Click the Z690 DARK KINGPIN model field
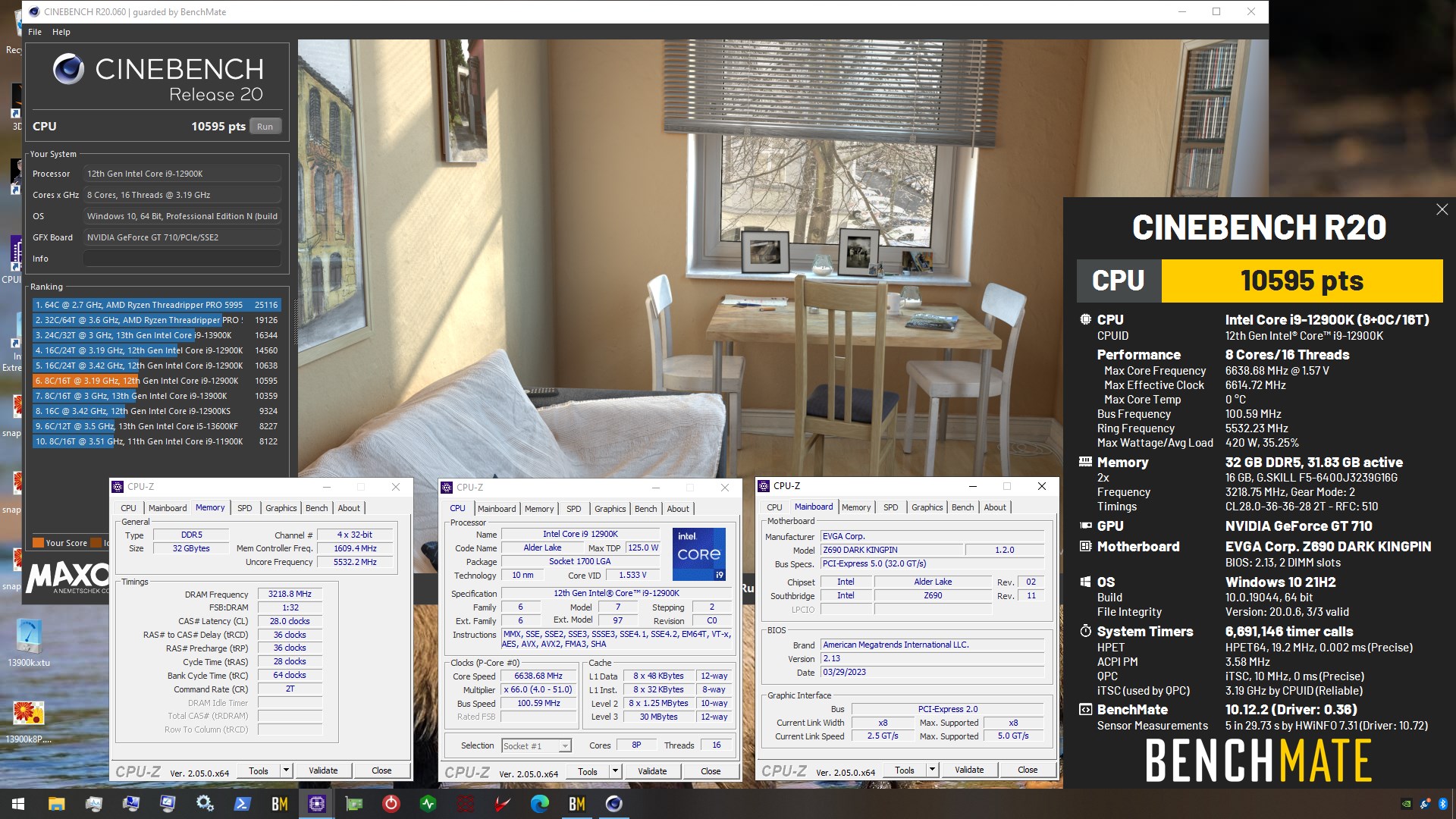 pos(891,550)
